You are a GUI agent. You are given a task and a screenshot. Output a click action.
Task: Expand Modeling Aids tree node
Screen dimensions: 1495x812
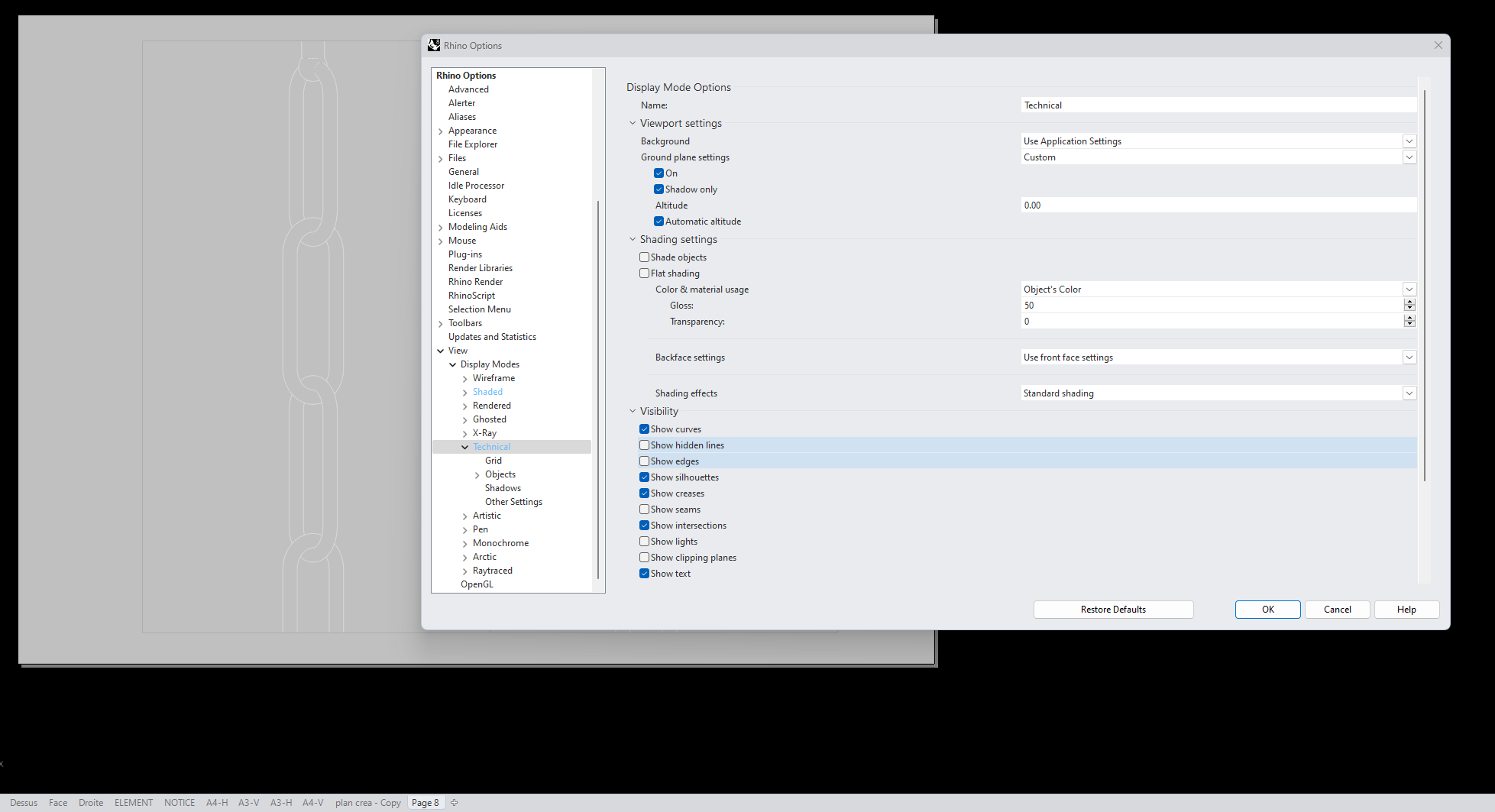[441, 228]
